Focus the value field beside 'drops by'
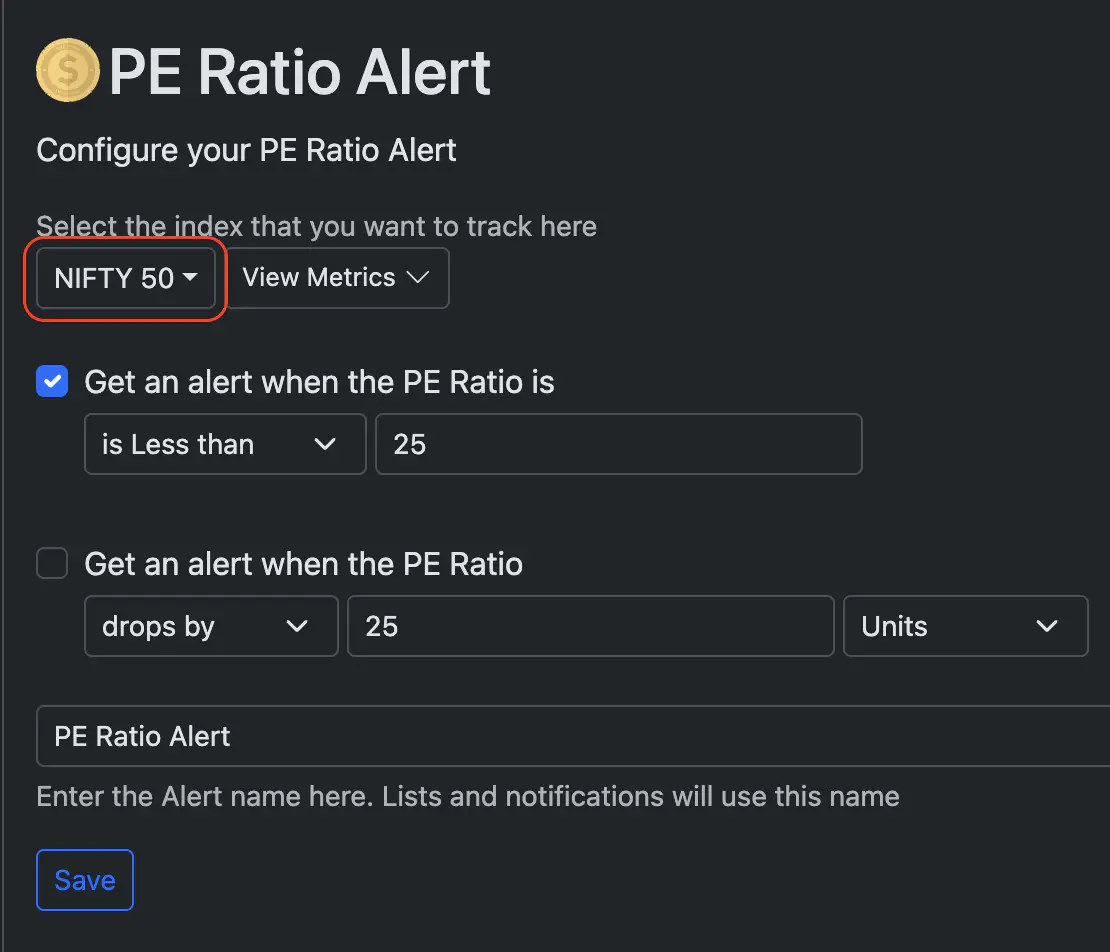 (590, 626)
